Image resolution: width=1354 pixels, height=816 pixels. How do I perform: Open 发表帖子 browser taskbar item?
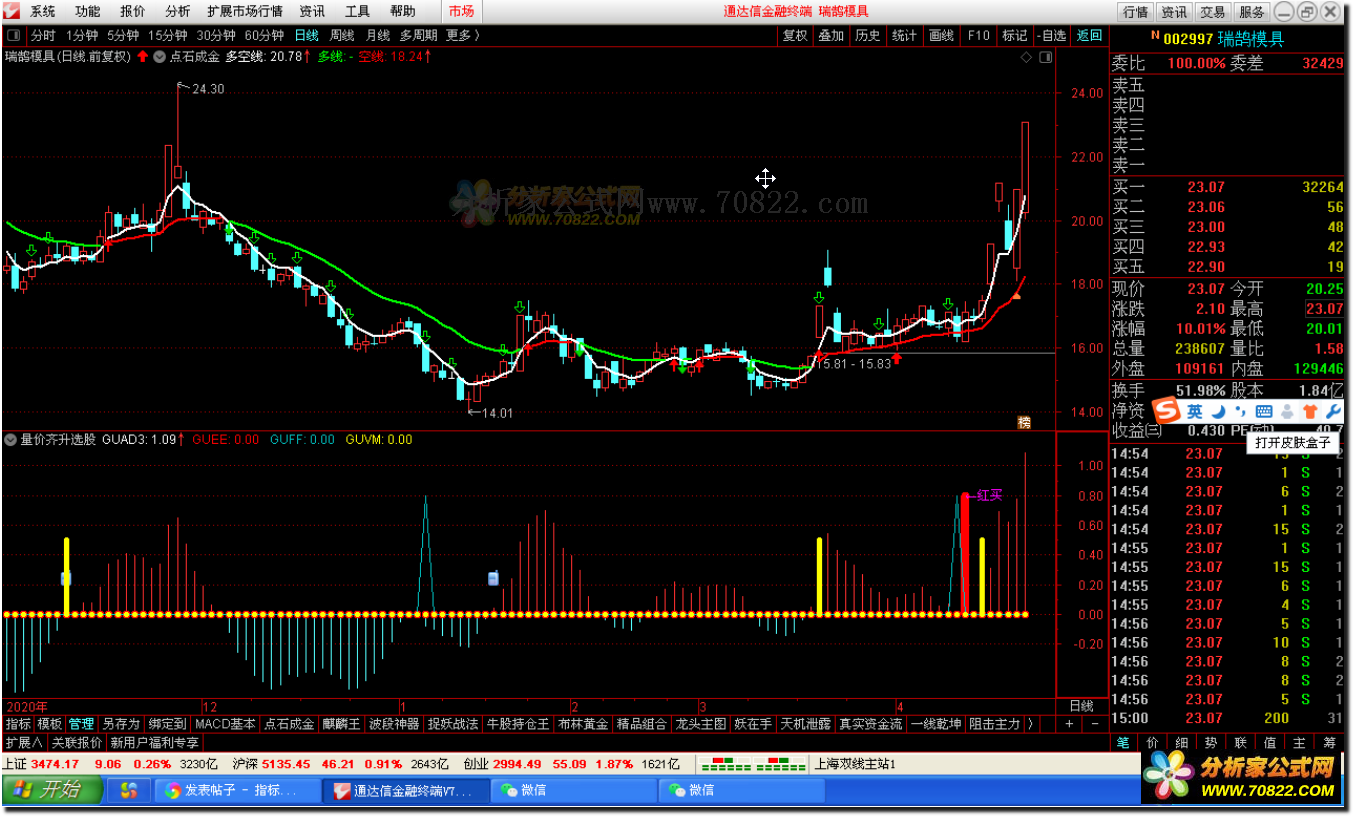click(238, 790)
